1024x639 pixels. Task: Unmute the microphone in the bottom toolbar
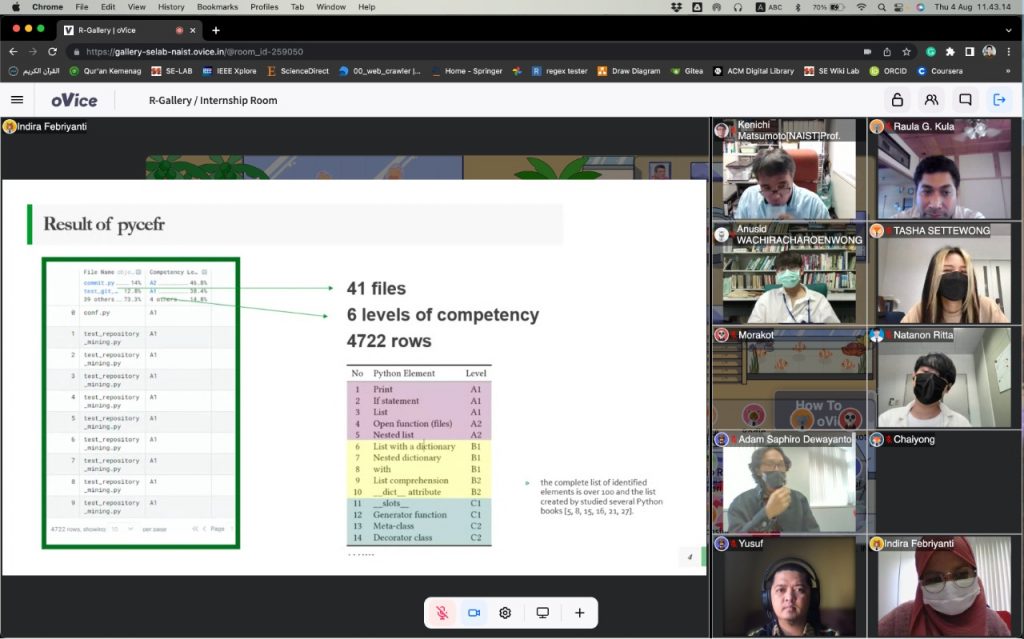441,613
